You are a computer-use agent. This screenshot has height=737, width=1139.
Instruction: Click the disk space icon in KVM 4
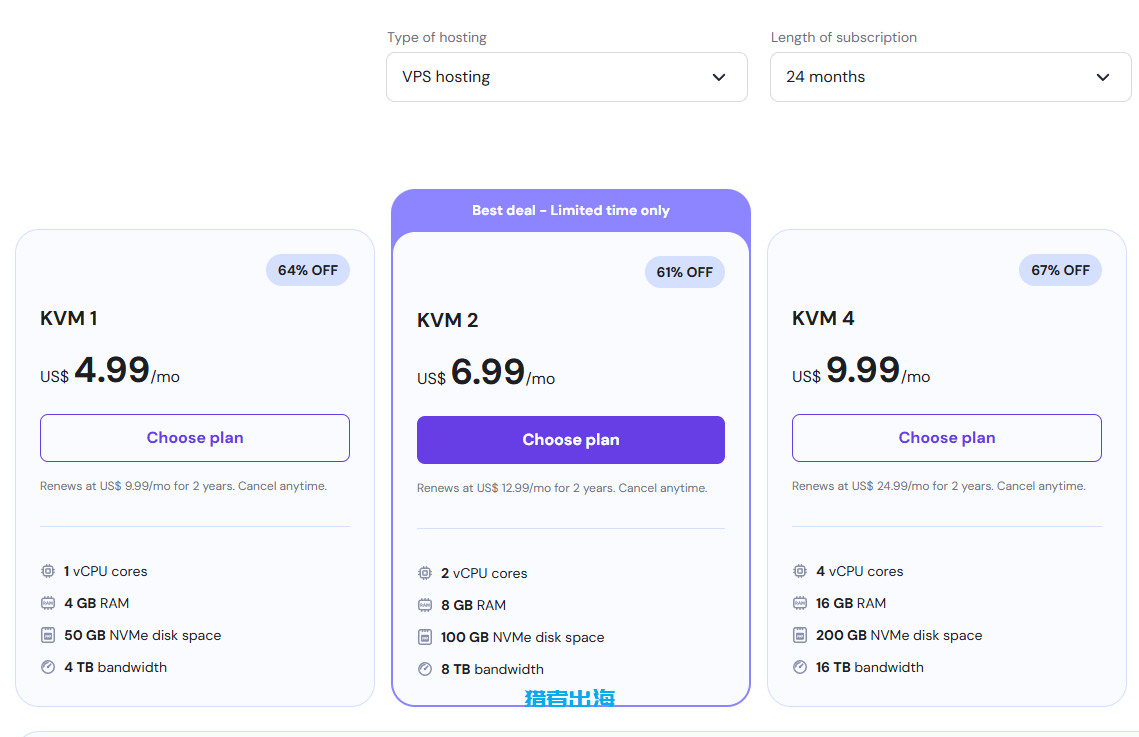pos(800,635)
